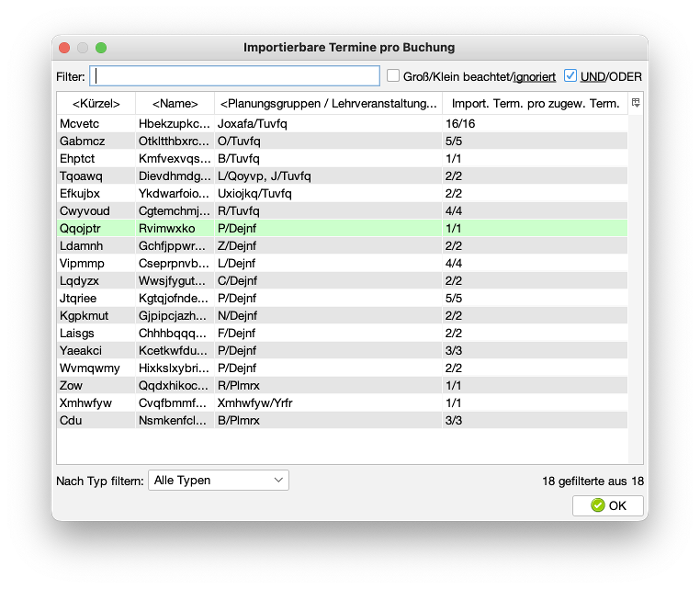Select the Tqoawq row

(340, 176)
